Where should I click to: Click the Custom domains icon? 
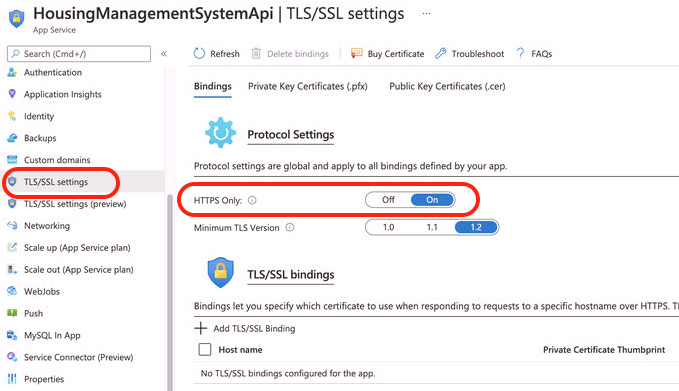click(x=12, y=160)
